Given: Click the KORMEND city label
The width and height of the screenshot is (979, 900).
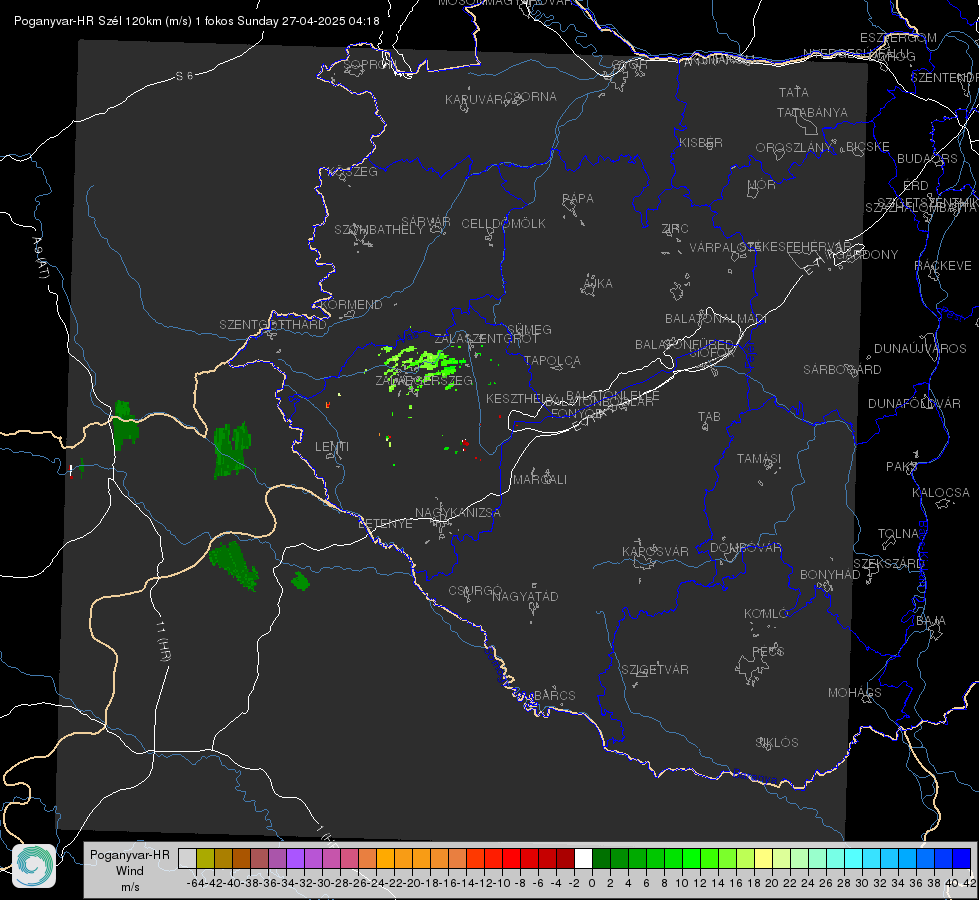Looking at the screenshot, I should [x=350, y=304].
